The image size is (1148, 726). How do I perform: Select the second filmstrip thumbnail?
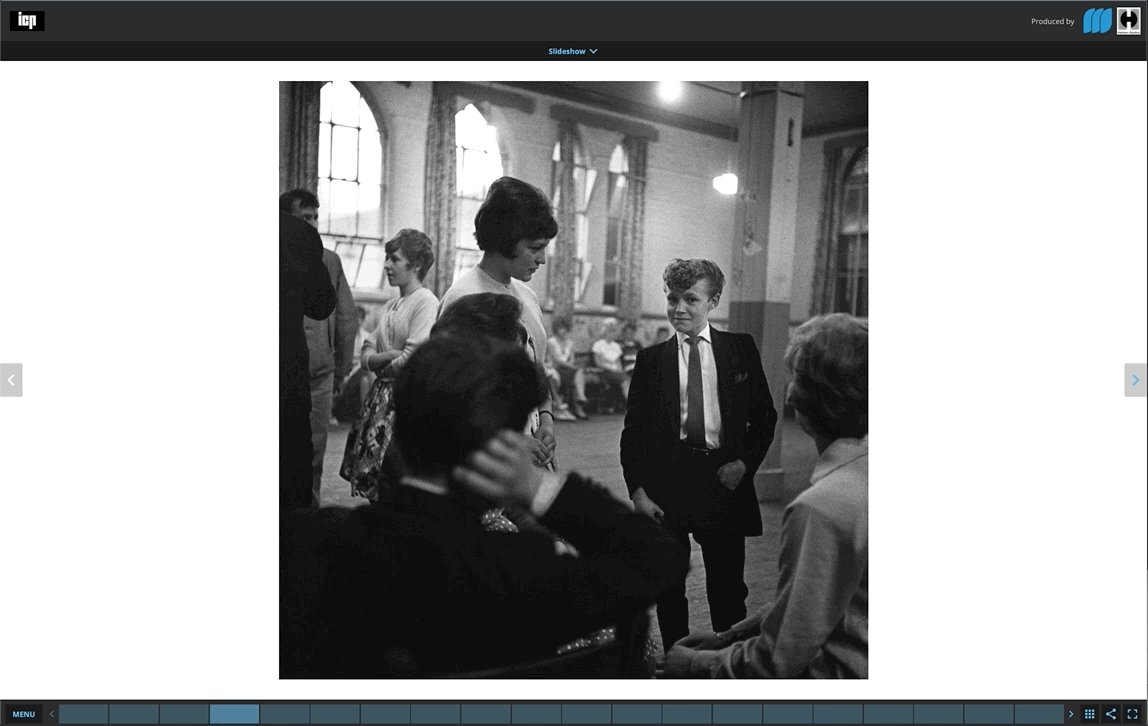[134, 714]
